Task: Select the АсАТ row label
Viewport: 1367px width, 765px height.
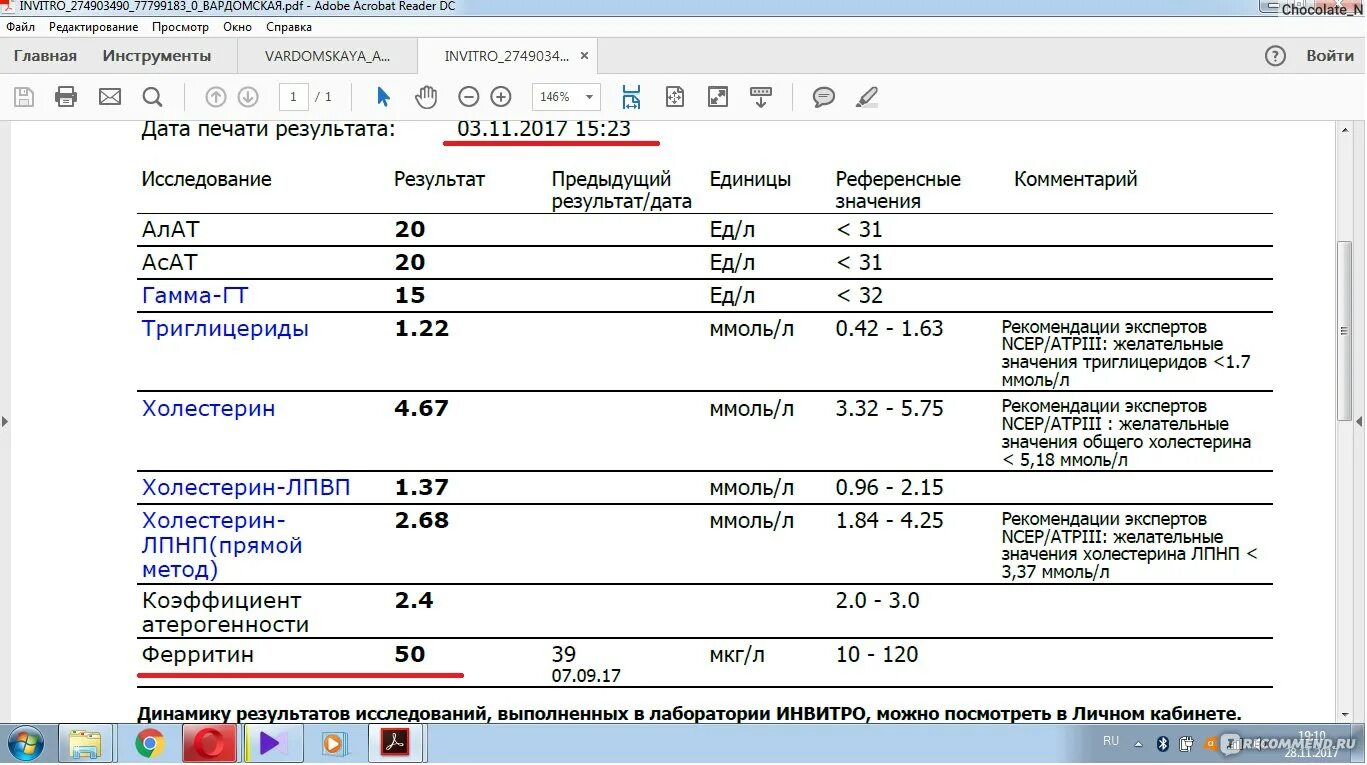Action: coord(170,263)
